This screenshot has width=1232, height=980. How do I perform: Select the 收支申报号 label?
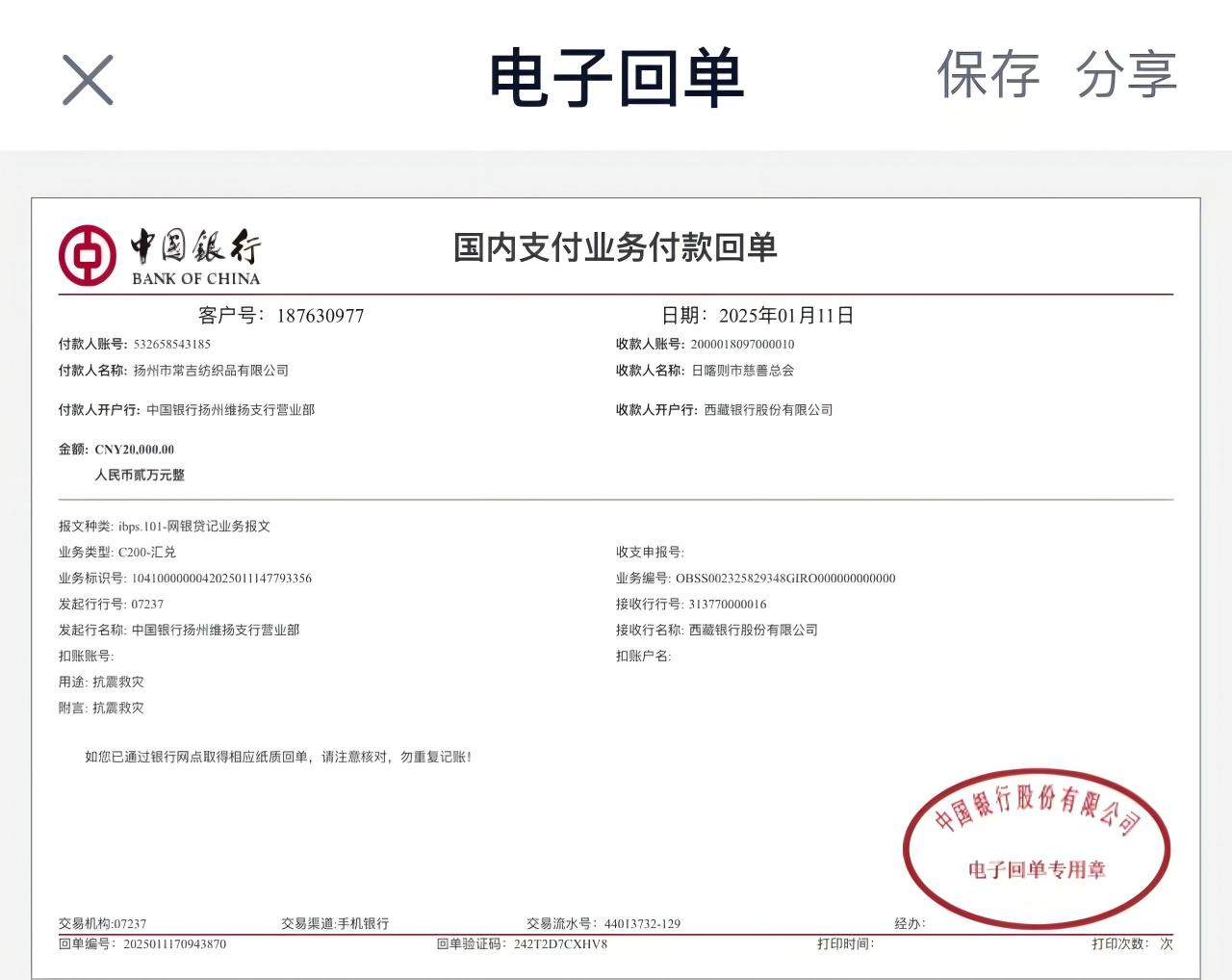coord(650,553)
